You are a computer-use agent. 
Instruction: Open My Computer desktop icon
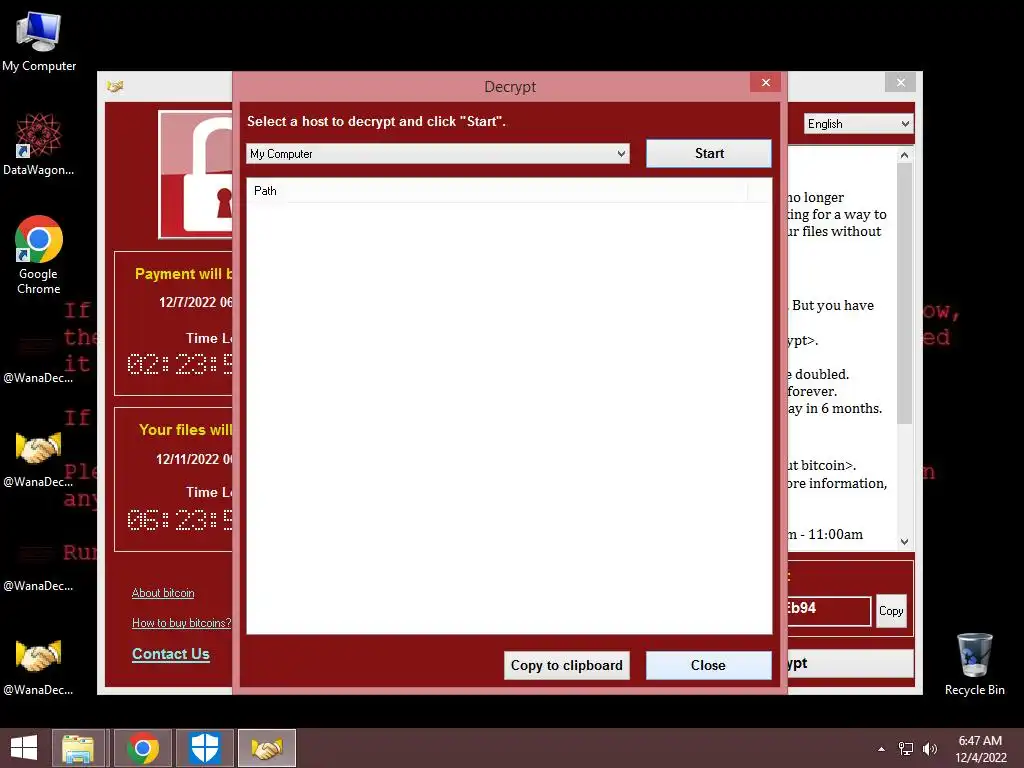[39, 41]
